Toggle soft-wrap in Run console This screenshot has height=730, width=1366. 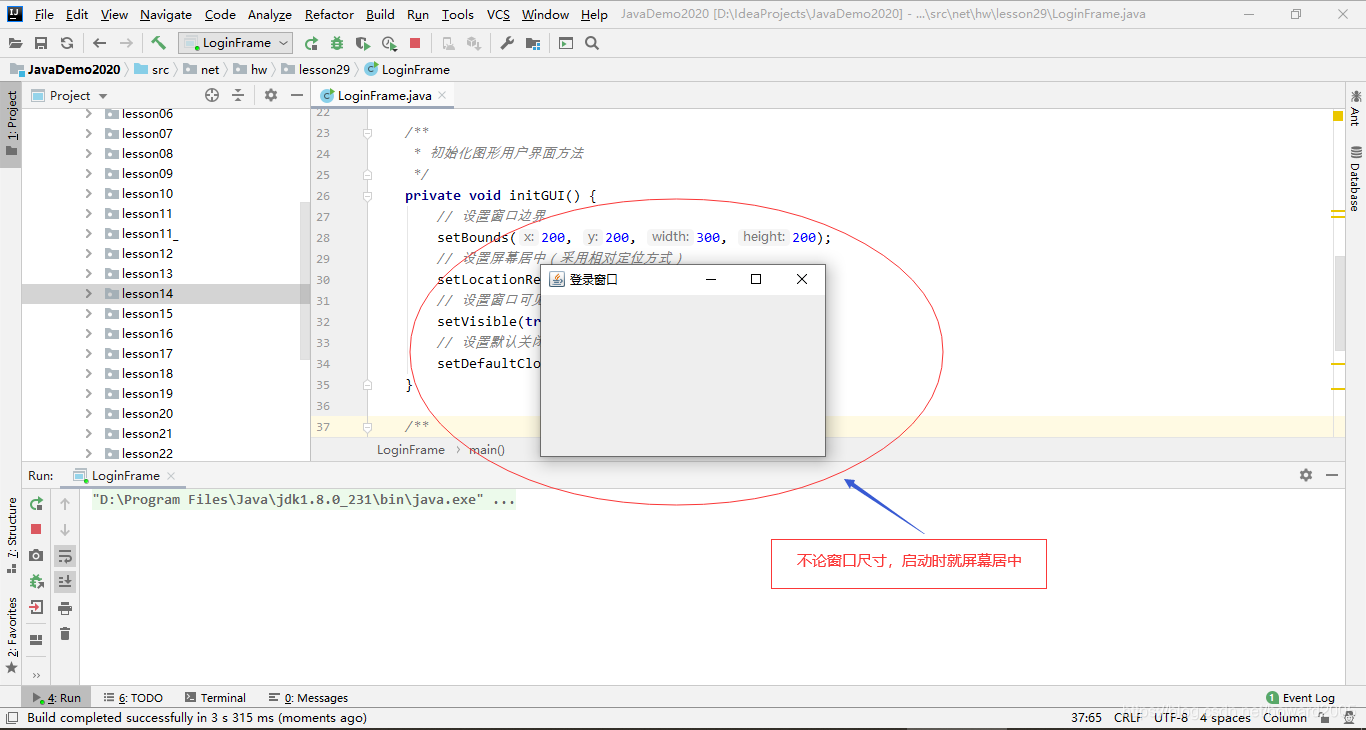(x=65, y=556)
